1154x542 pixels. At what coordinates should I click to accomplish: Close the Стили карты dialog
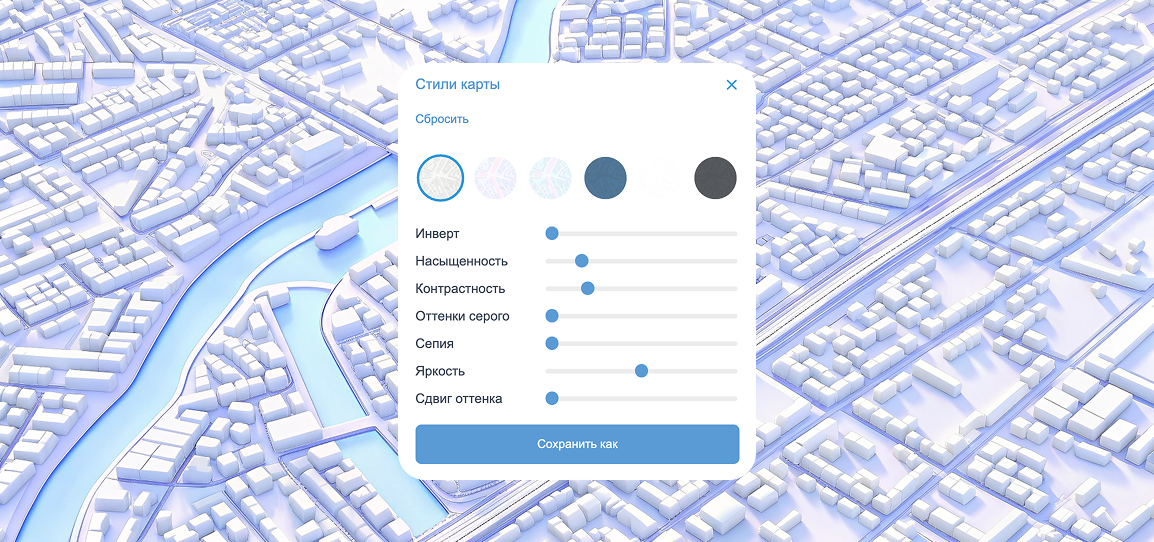731,85
